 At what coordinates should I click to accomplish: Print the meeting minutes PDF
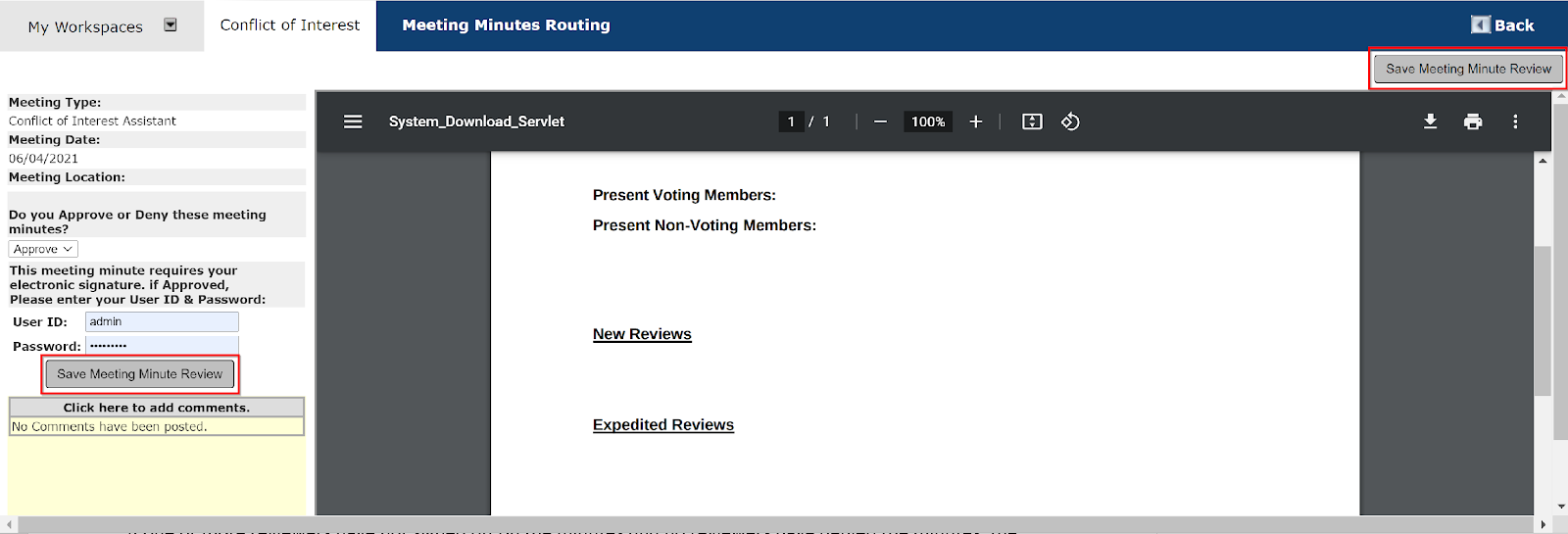(1473, 121)
